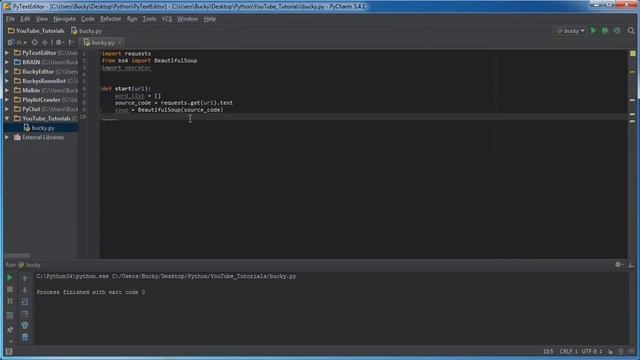
Task: Expand the PlaylistCrawler folder
Action: (7, 100)
